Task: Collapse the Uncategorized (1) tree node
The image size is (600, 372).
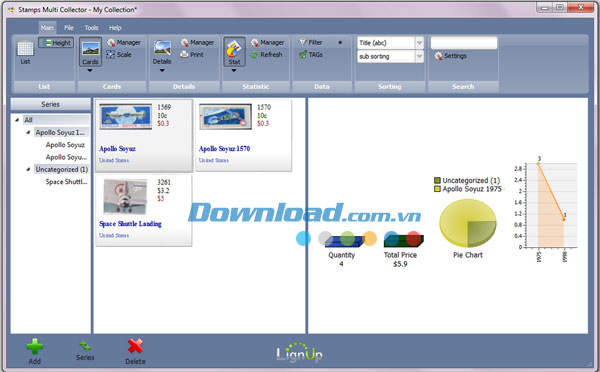Action: click(28, 169)
